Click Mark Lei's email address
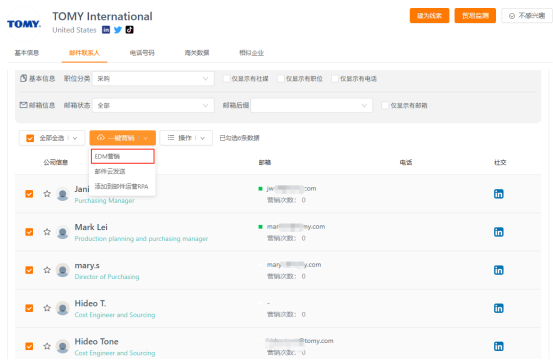Viewport: 553px width, 360px height. [x=296, y=226]
